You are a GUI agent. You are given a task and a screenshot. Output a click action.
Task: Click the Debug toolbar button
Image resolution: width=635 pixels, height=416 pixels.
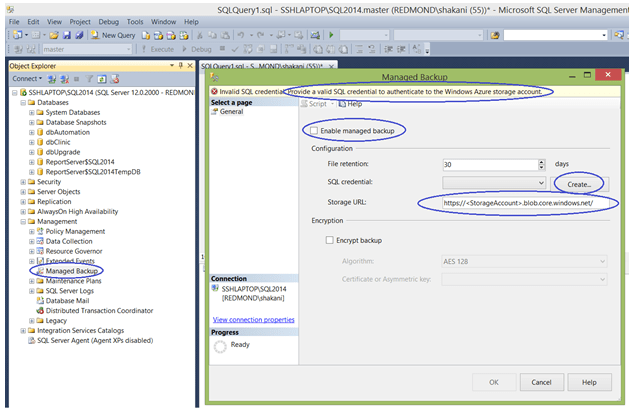click(x=196, y=49)
